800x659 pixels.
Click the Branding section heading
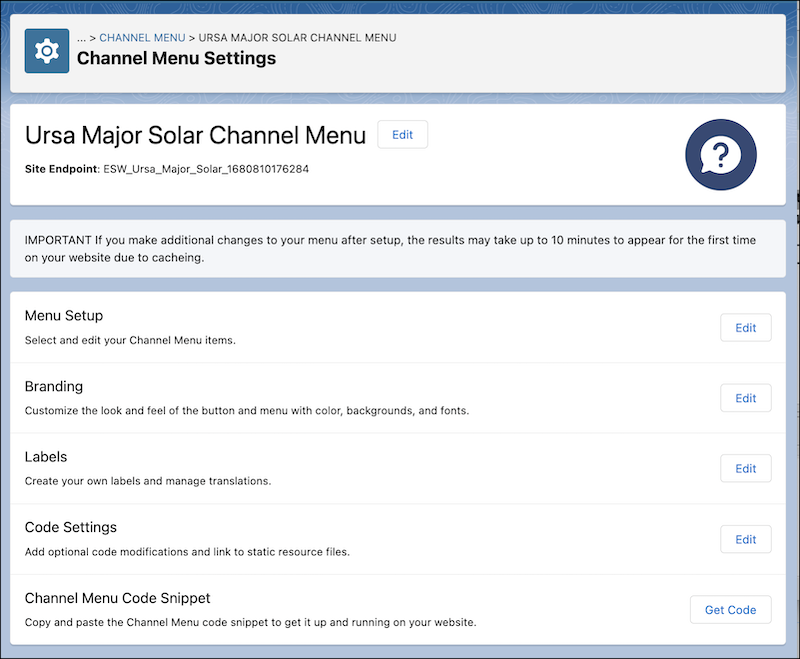[x=54, y=386]
